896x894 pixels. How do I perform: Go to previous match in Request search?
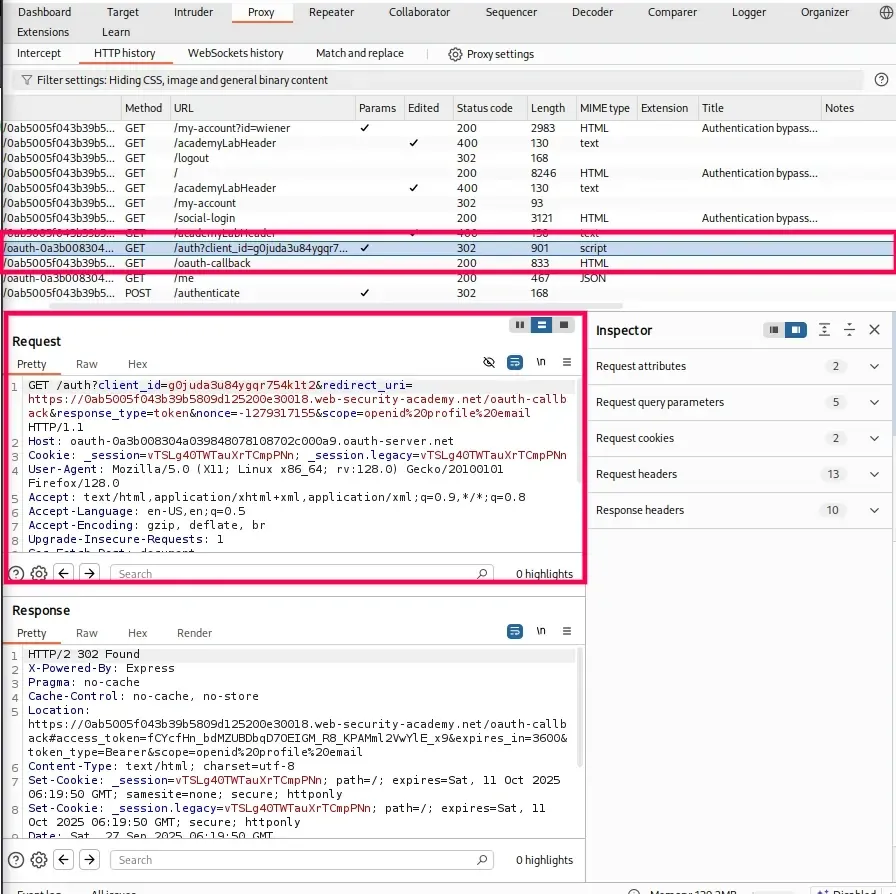[63, 573]
